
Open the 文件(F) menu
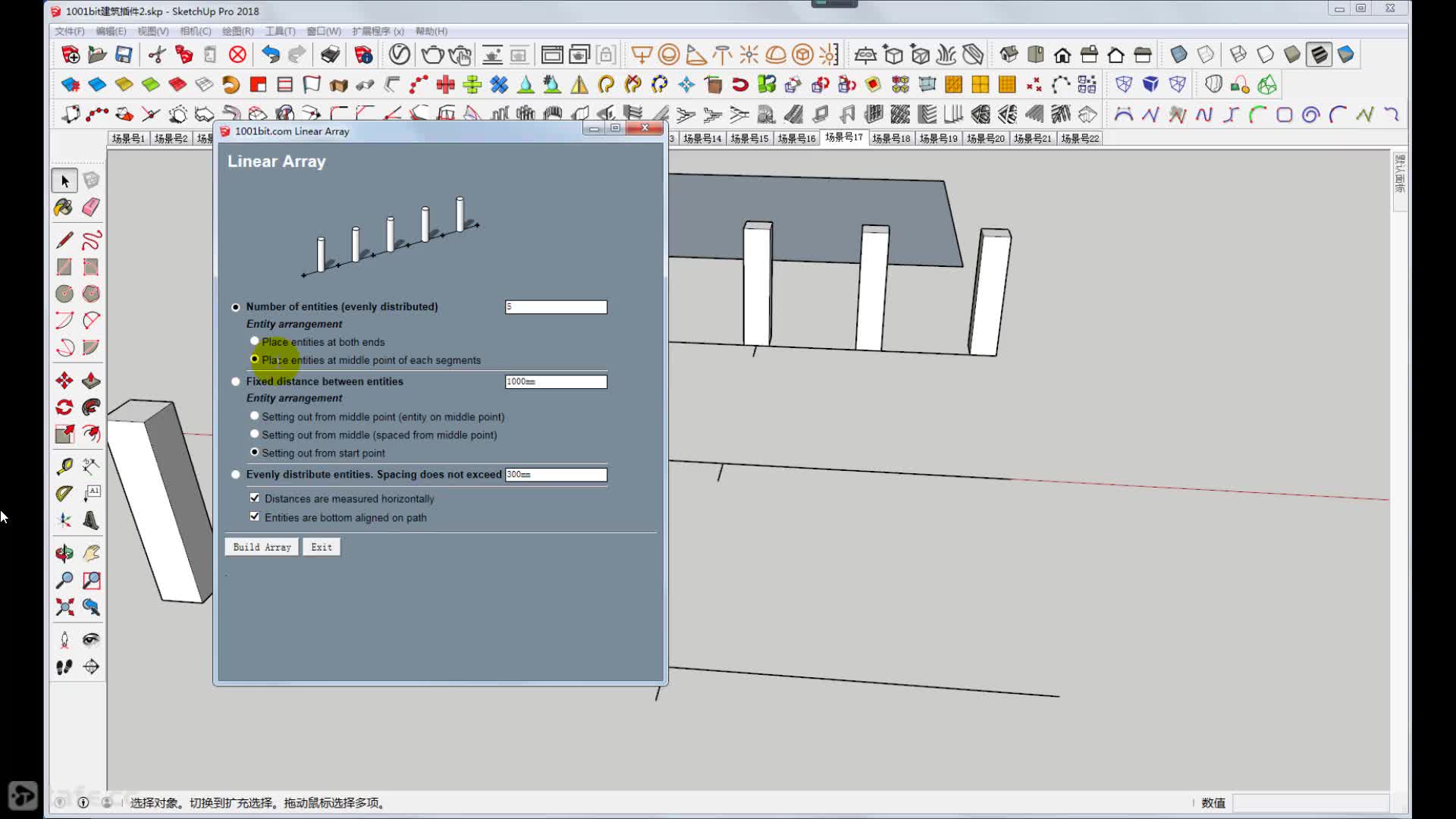pos(70,31)
